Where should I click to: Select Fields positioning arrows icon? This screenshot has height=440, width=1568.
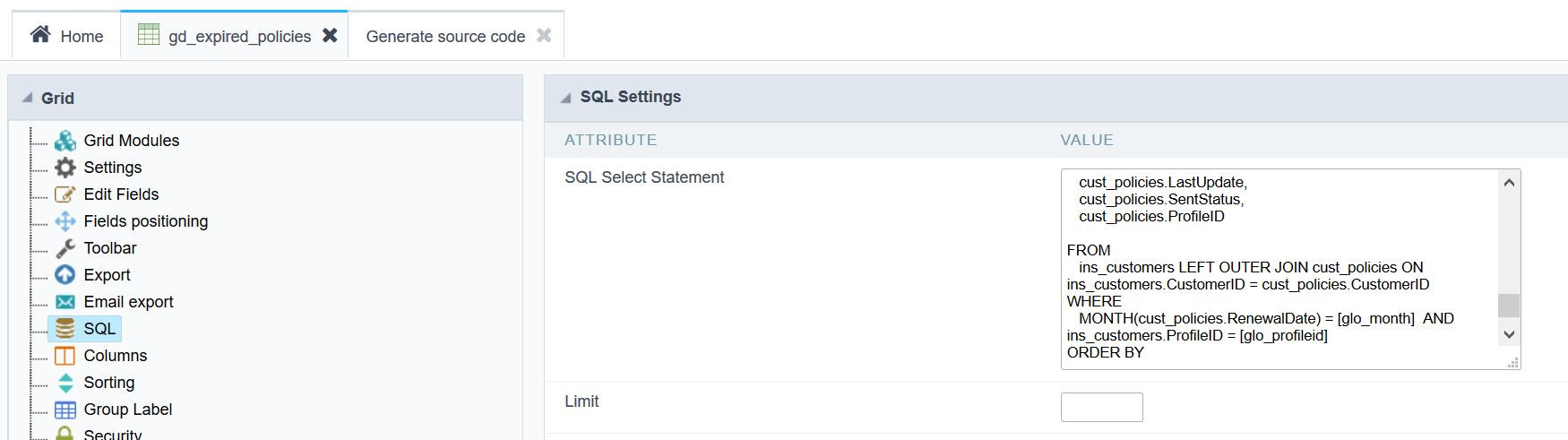click(x=65, y=221)
